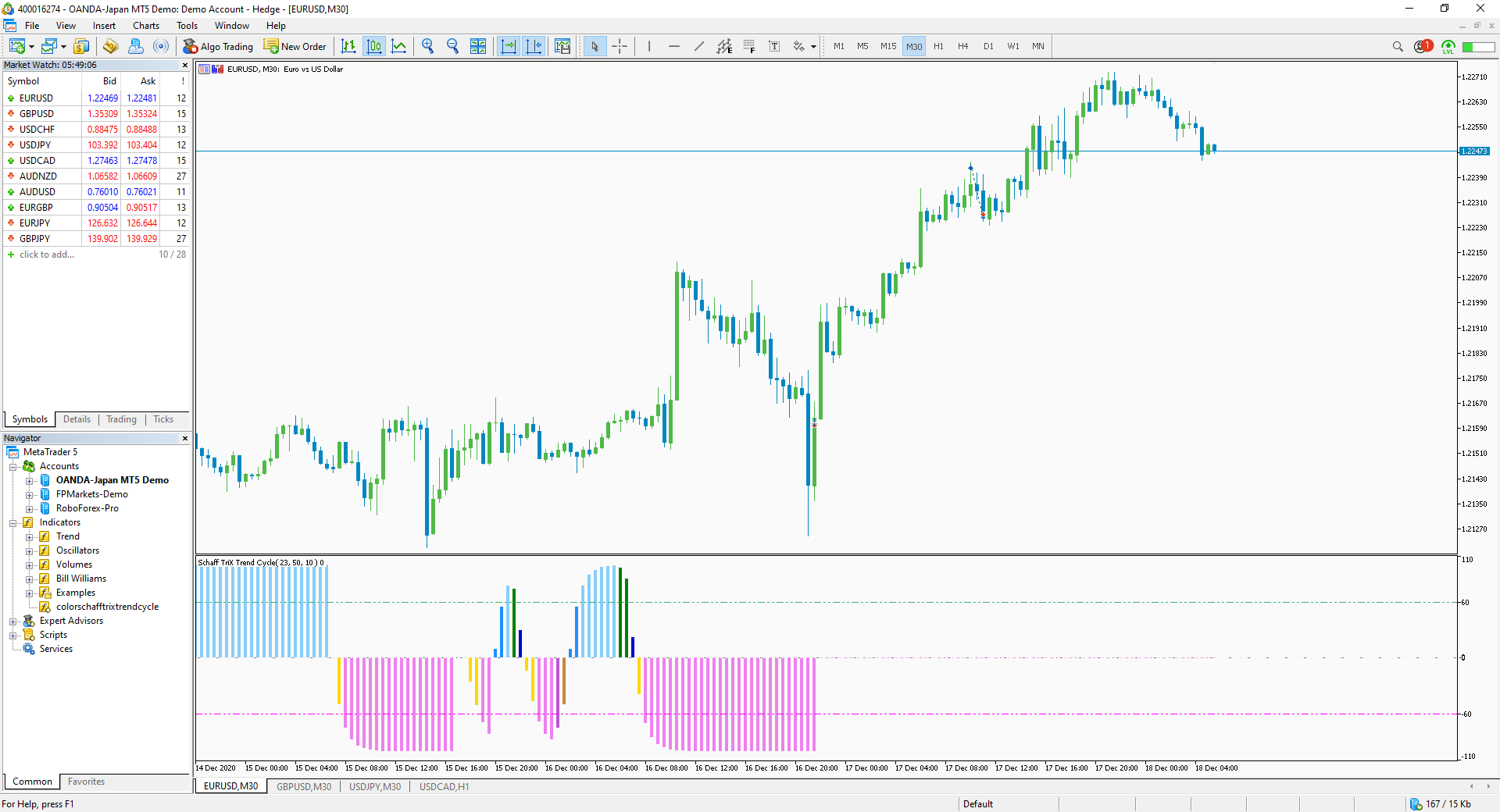The height and width of the screenshot is (812, 1500).
Task: Zoom in on the chart
Action: (x=427, y=46)
